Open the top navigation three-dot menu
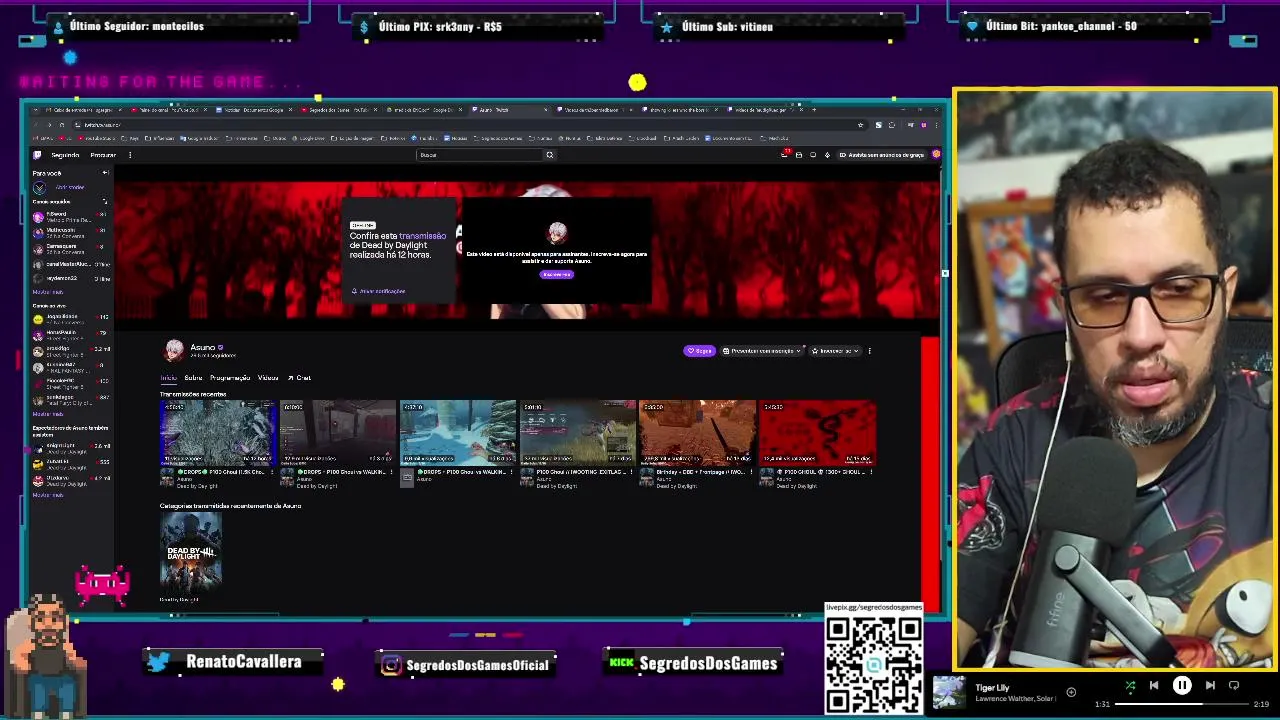The height and width of the screenshot is (720, 1280). point(129,155)
